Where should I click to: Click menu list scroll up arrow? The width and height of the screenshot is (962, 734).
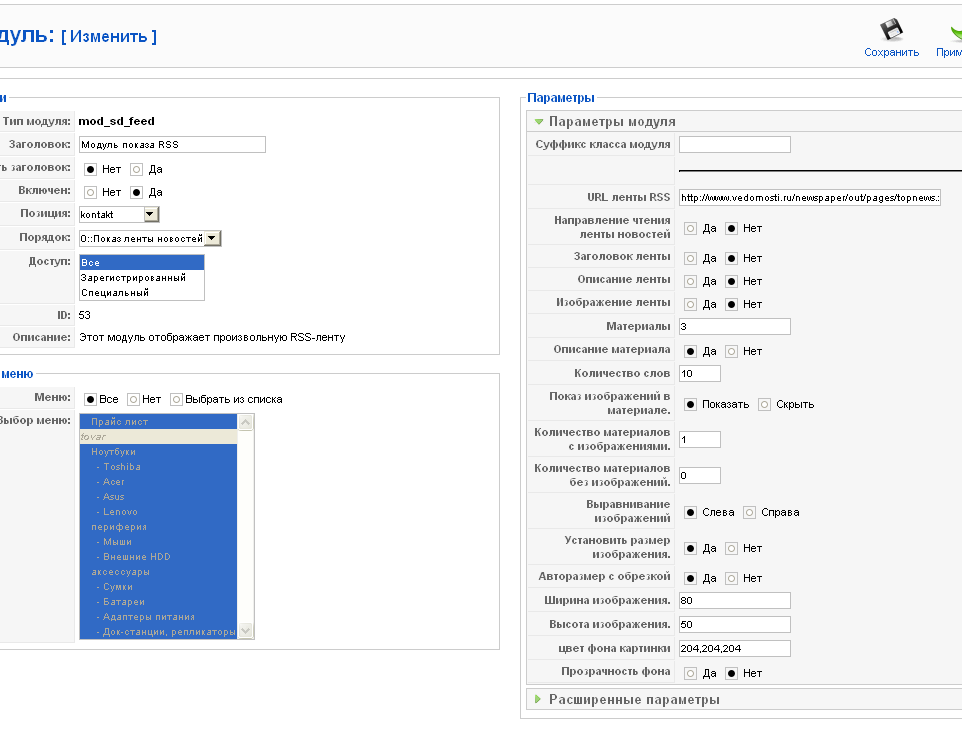point(245,422)
